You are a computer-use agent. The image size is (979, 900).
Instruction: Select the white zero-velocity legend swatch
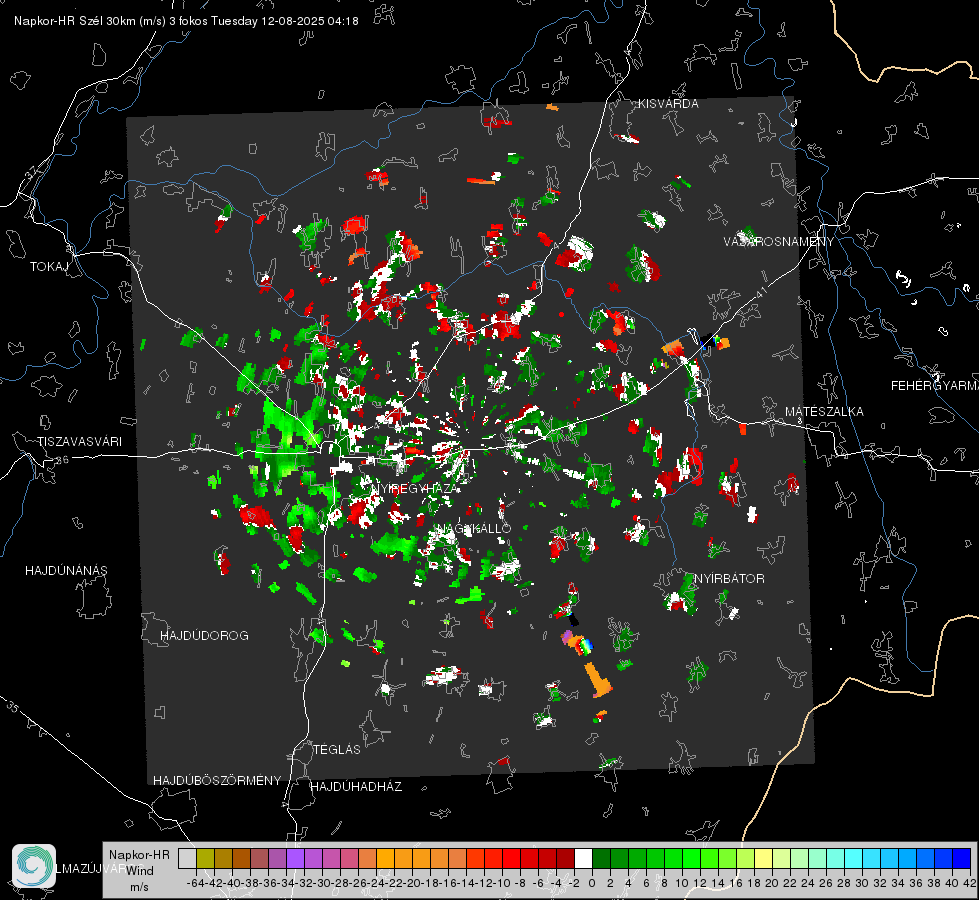coord(583,858)
